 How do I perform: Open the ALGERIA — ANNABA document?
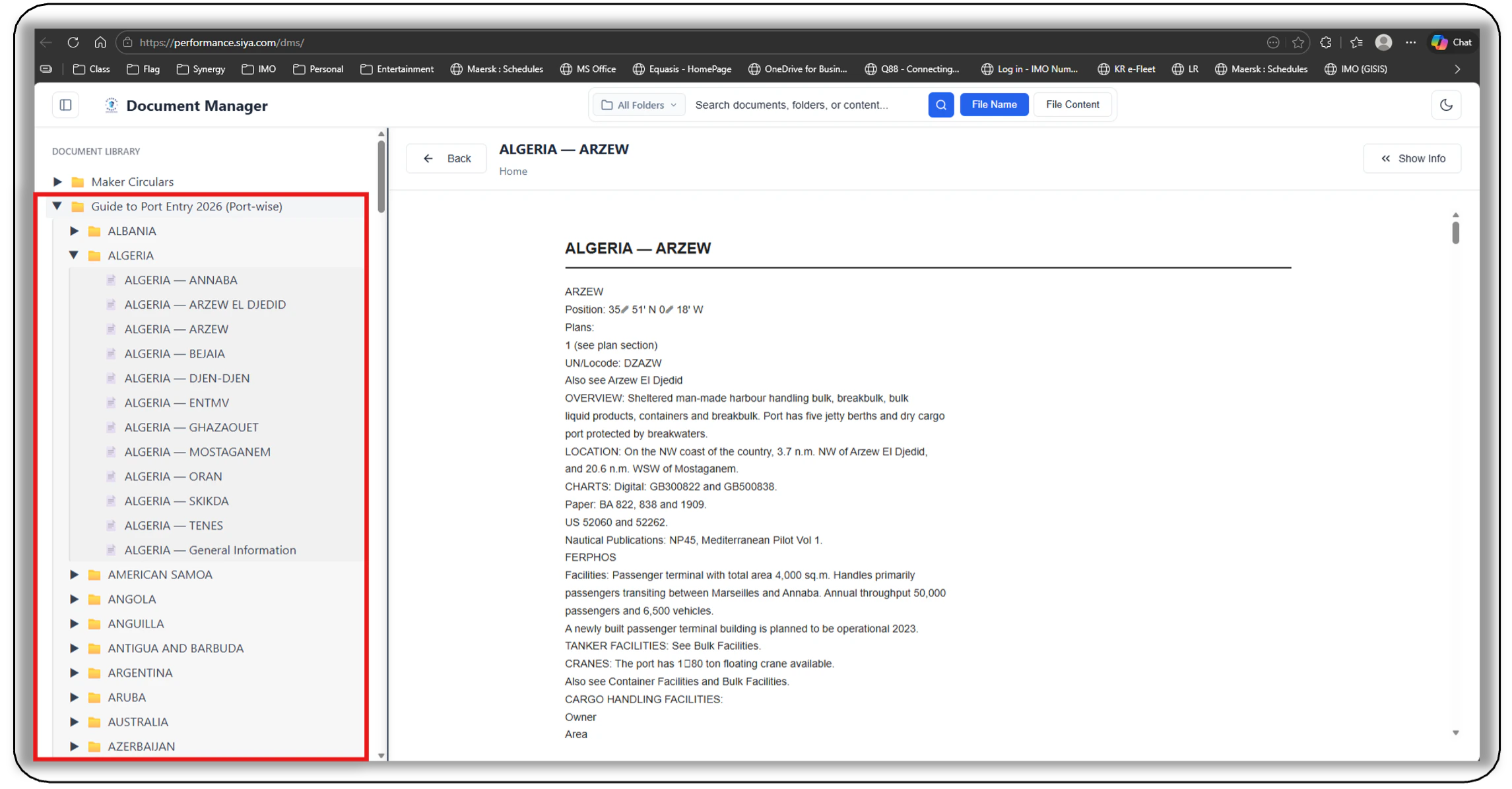coord(181,280)
